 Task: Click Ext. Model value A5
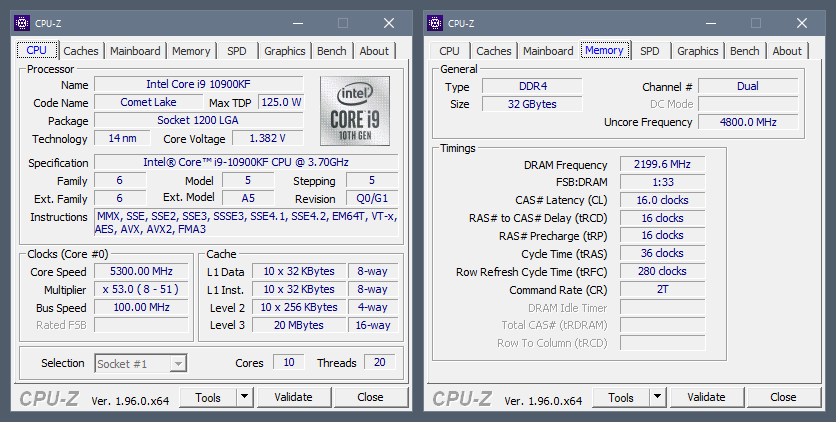(x=248, y=198)
